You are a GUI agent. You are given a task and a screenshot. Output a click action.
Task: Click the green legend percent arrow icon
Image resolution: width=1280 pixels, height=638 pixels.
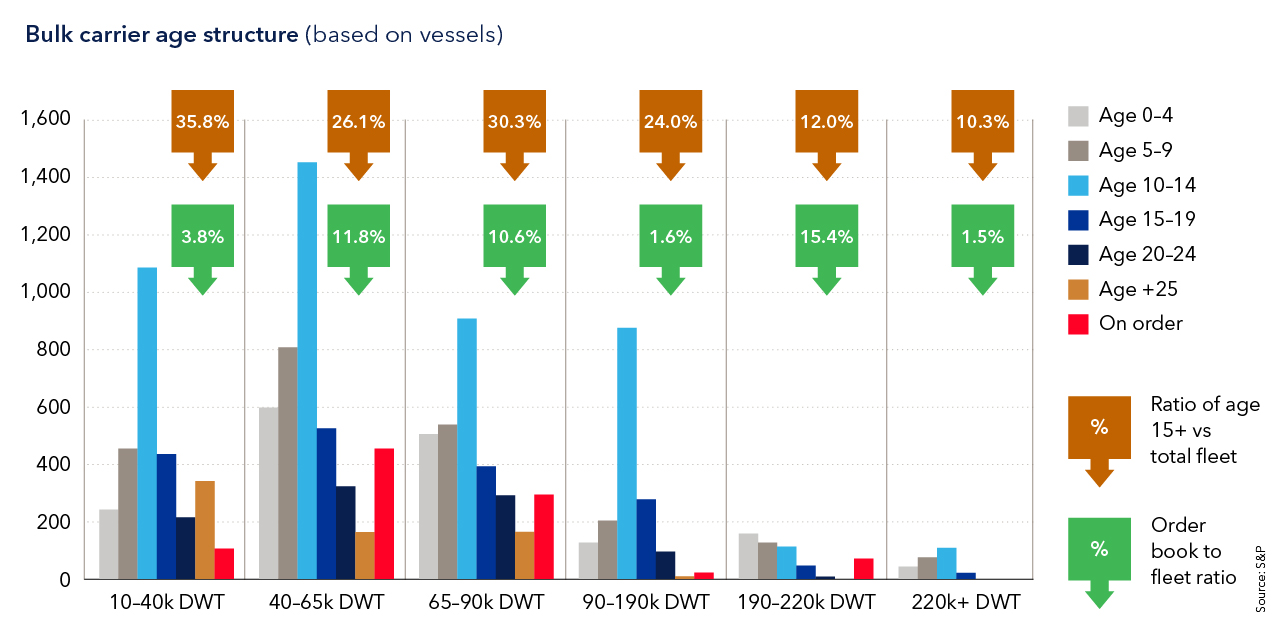tap(1099, 551)
